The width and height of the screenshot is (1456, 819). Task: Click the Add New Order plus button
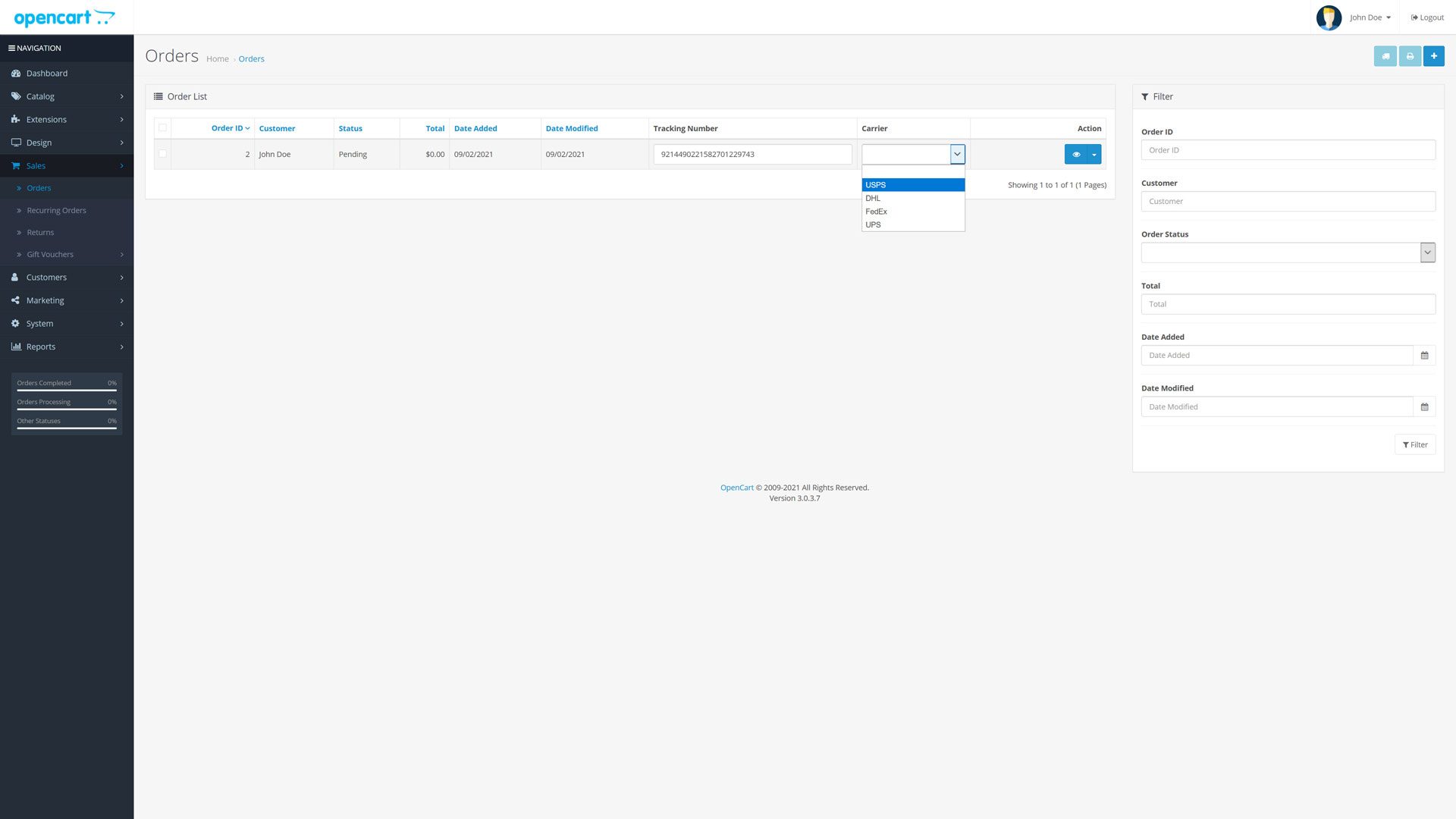1434,55
